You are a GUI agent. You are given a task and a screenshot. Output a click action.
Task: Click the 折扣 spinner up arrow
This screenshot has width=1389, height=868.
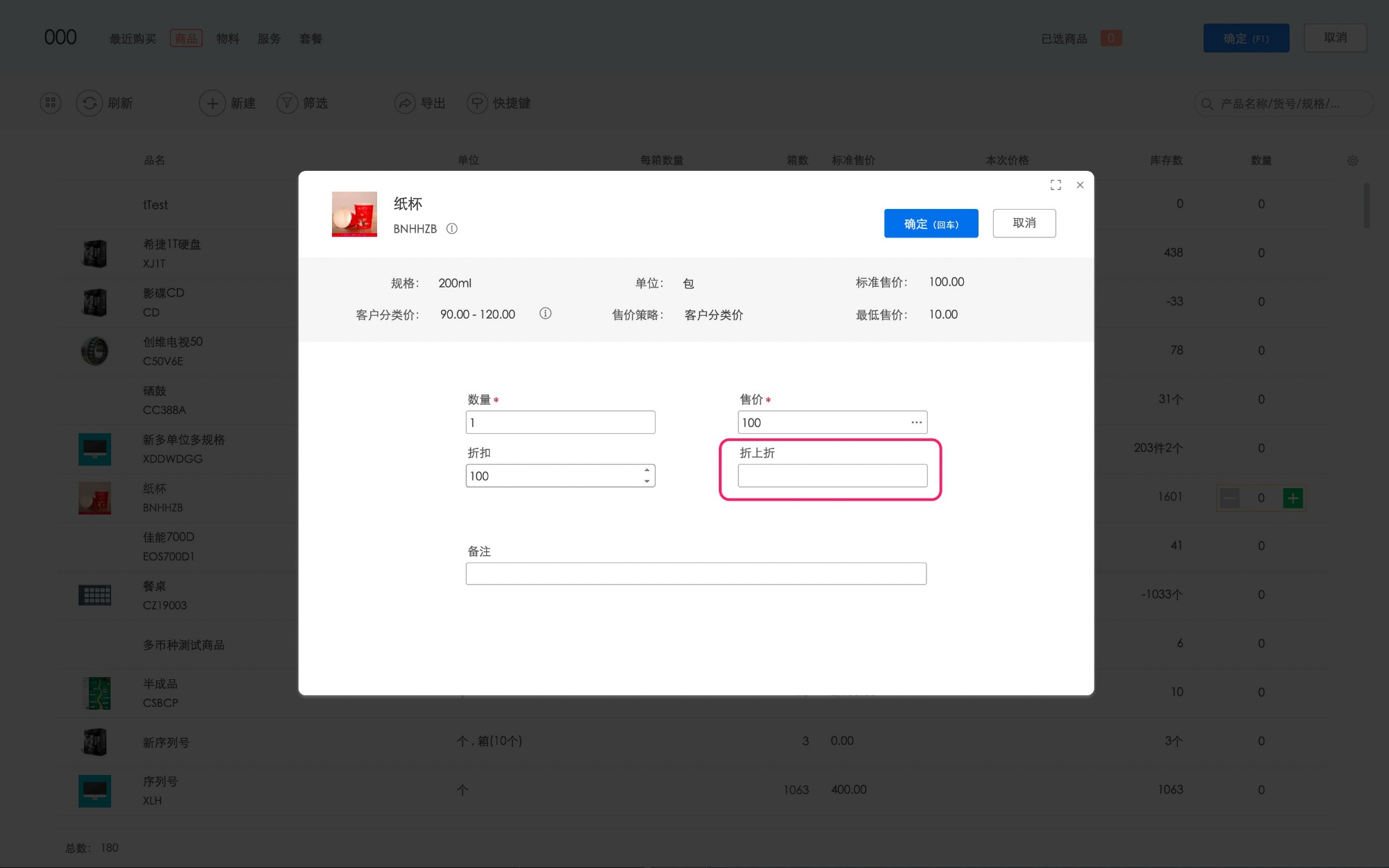pos(647,470)
